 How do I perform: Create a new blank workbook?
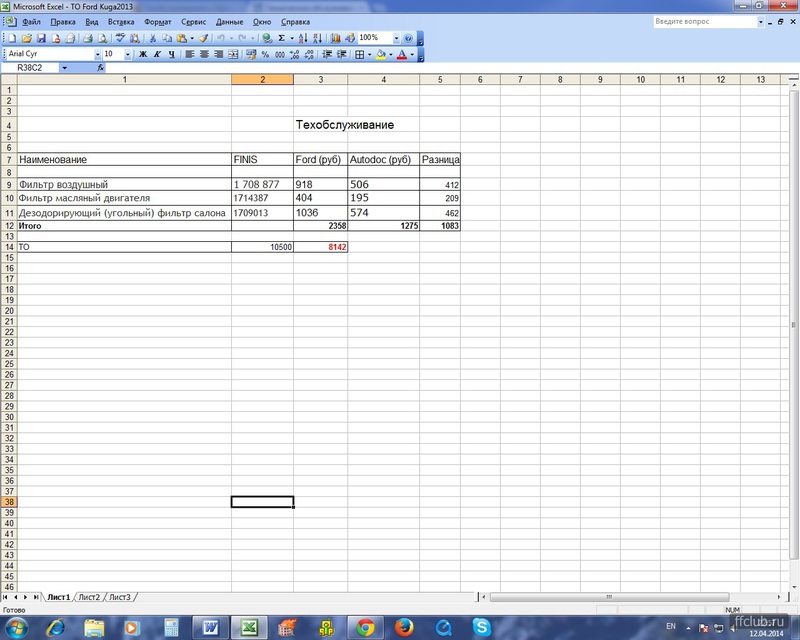pos(12,38)
